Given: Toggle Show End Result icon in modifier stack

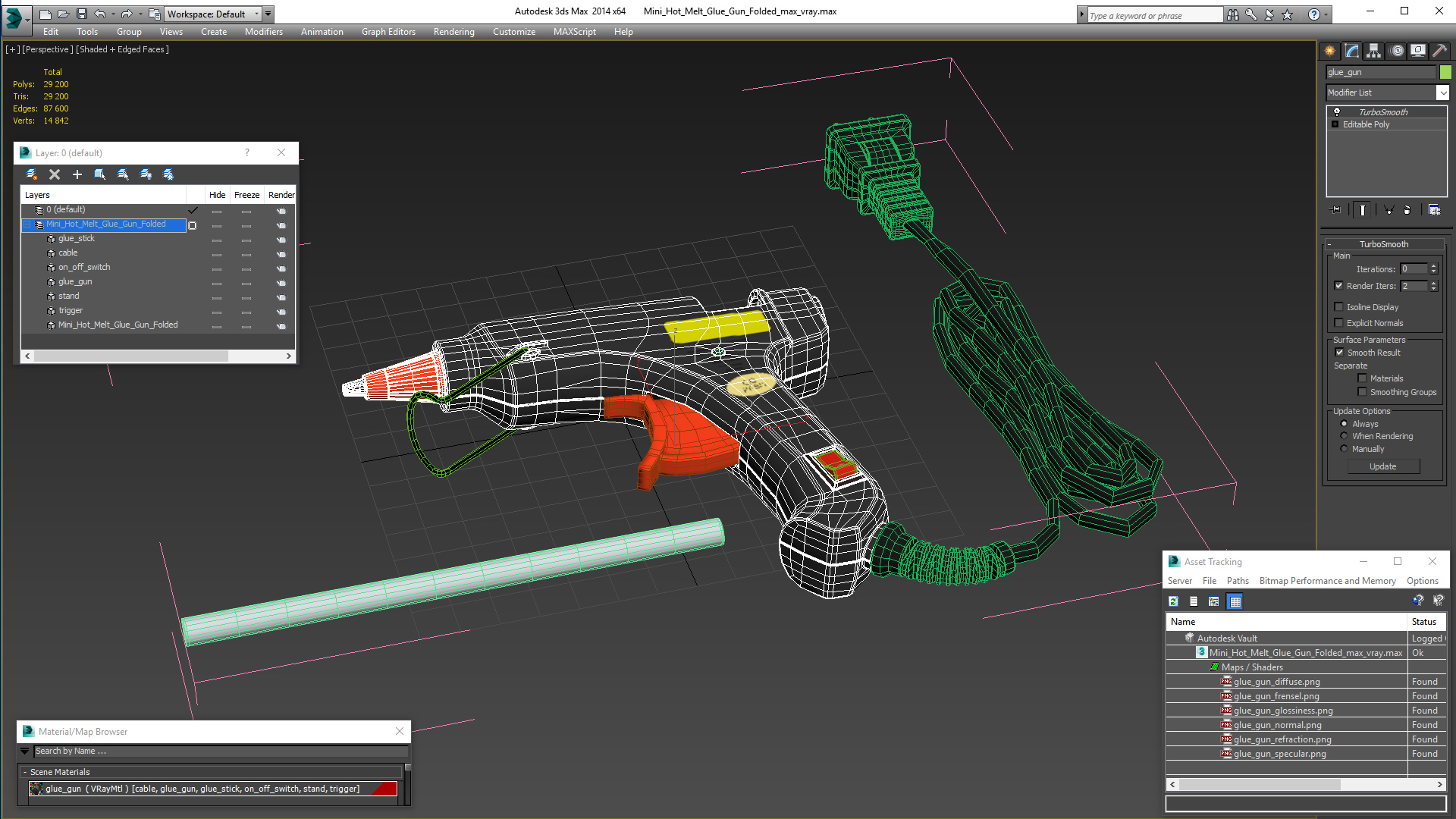Looking at the screenshot, I should coord(1363,210).
